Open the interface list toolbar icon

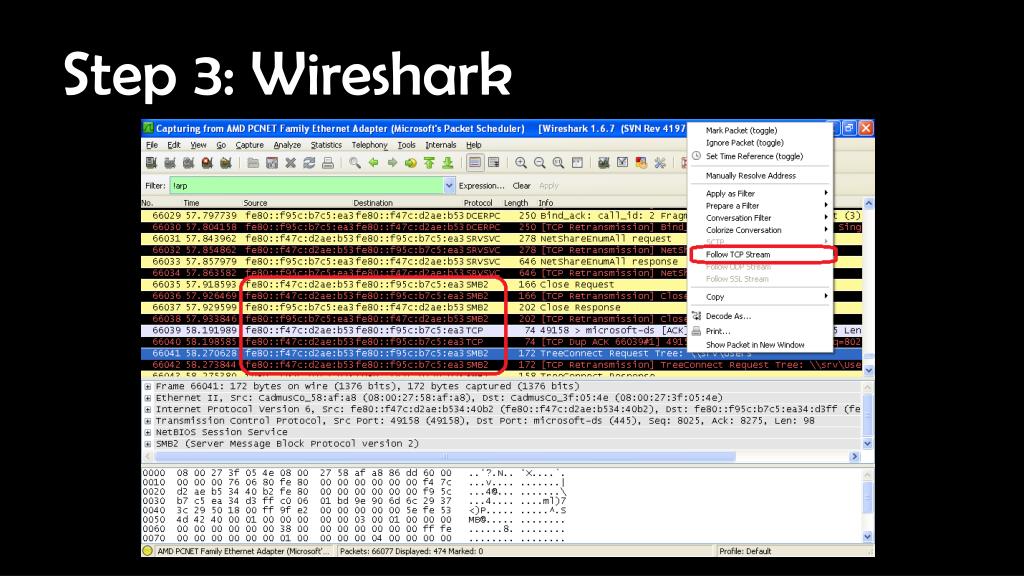pos(152,163)
